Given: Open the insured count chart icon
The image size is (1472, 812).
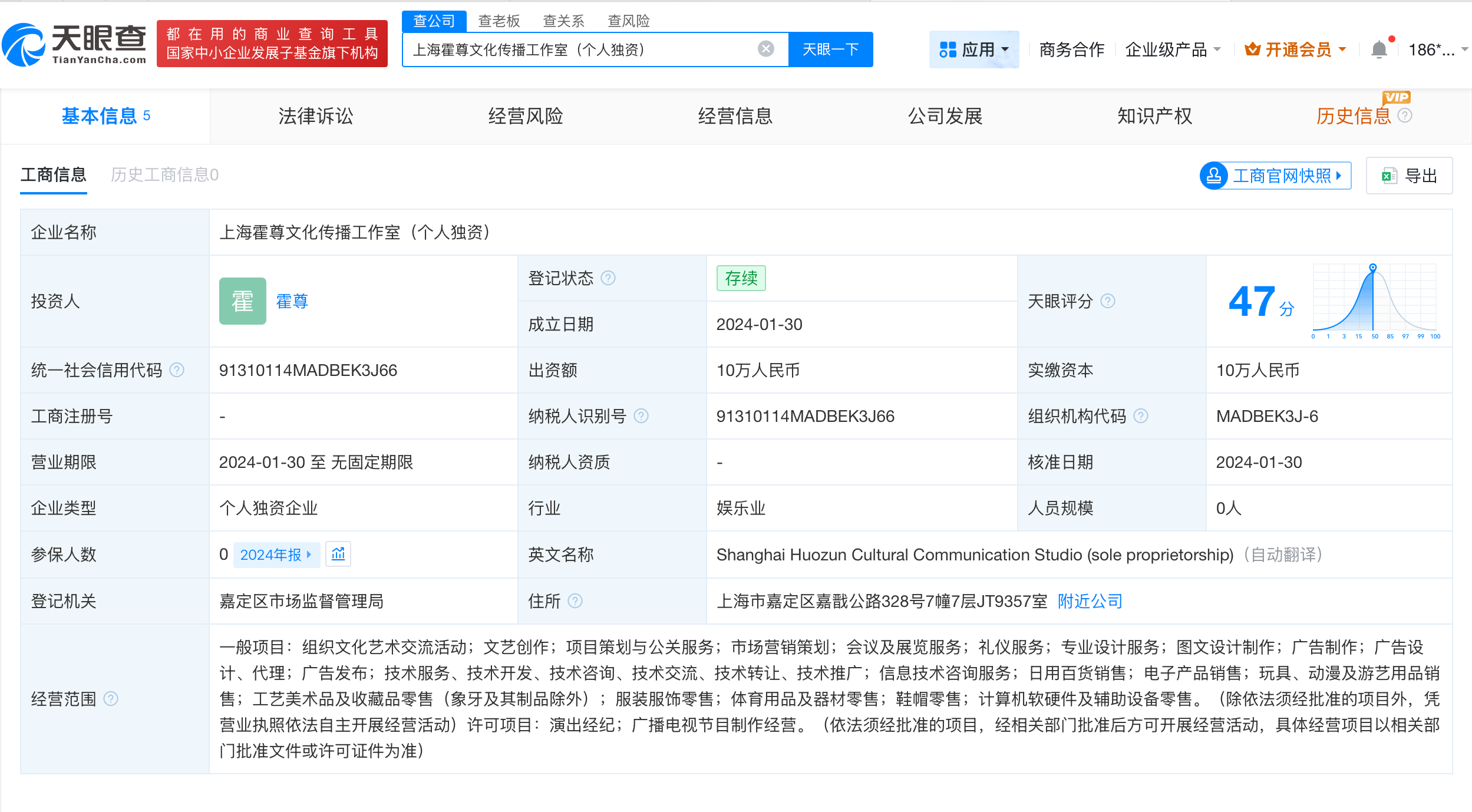Looking at the screenshot, I should pos(338,554).
